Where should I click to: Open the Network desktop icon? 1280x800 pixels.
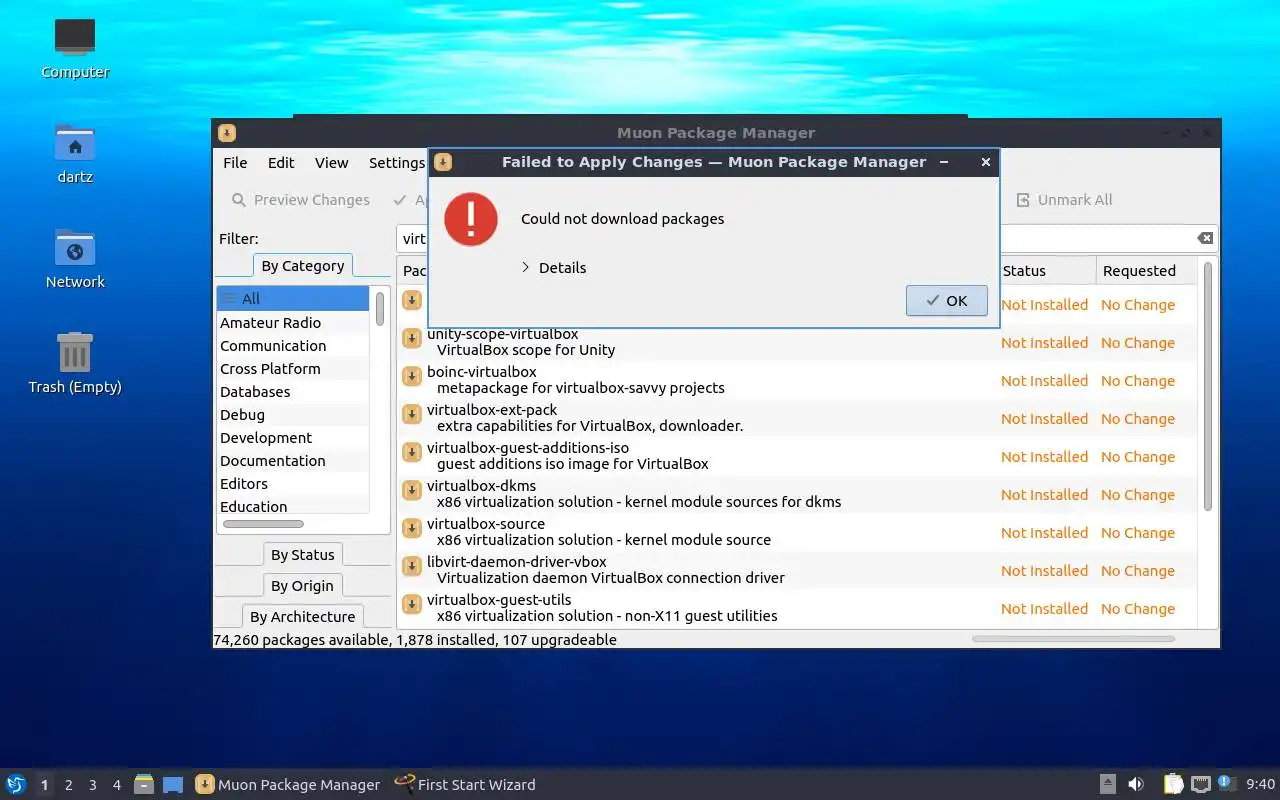[75, 259]
